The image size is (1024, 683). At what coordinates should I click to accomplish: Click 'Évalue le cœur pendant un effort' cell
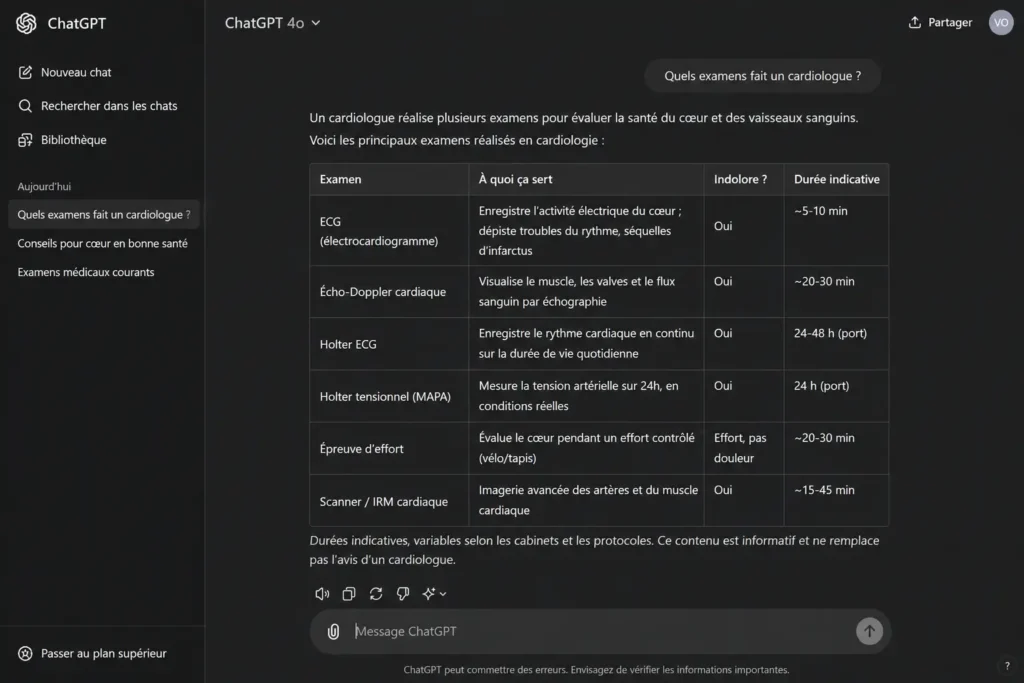point(586,448)
